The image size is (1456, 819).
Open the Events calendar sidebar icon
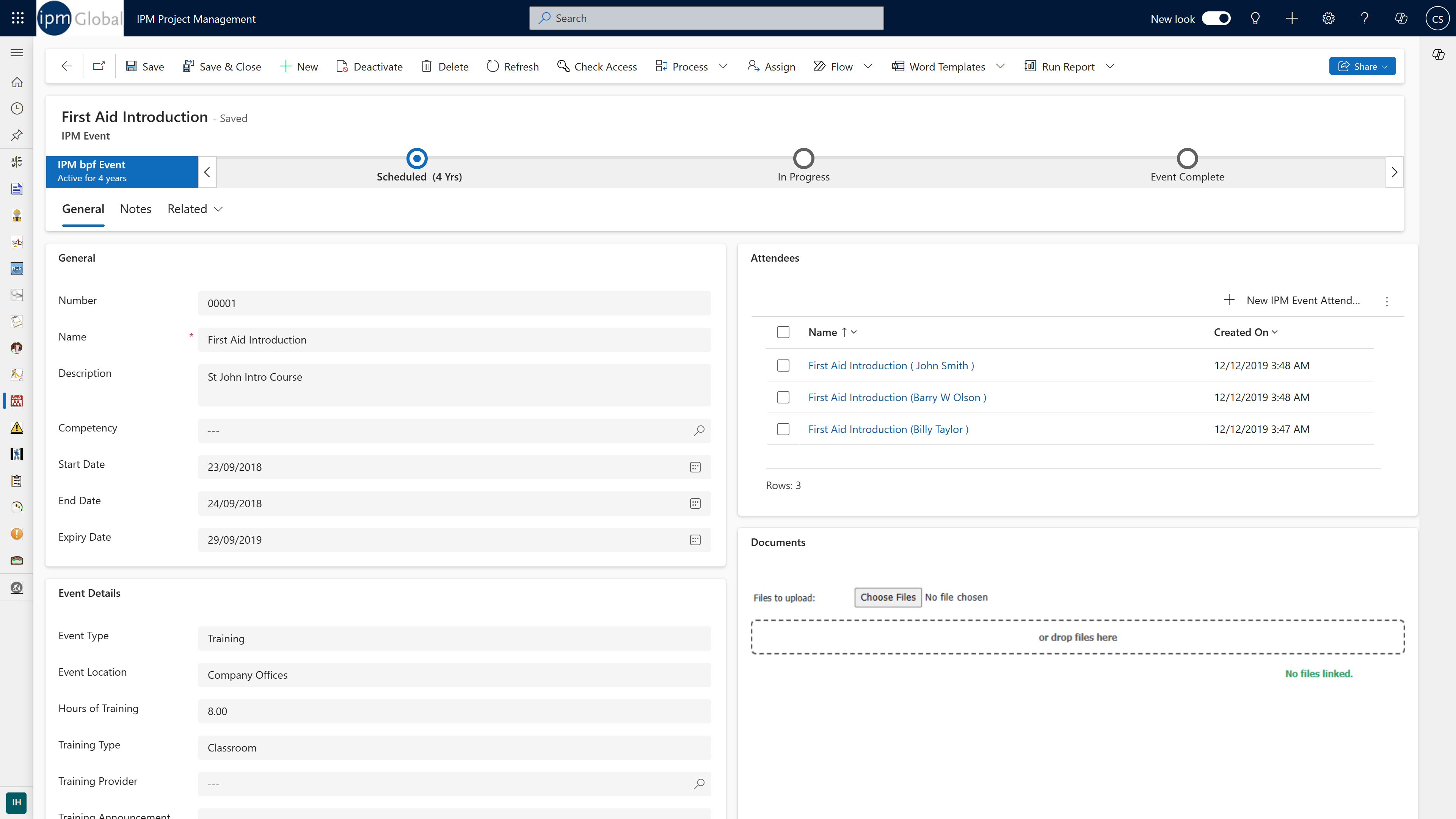pos(17,401)
